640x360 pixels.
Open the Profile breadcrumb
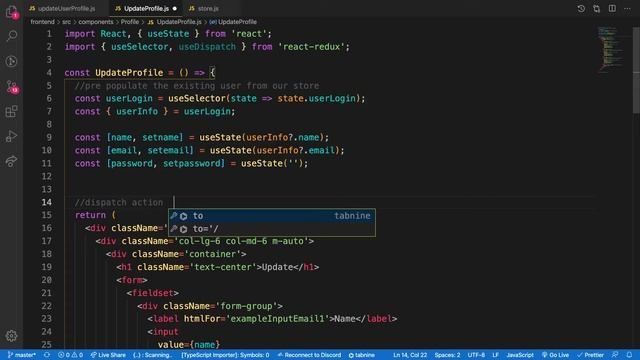130,22
